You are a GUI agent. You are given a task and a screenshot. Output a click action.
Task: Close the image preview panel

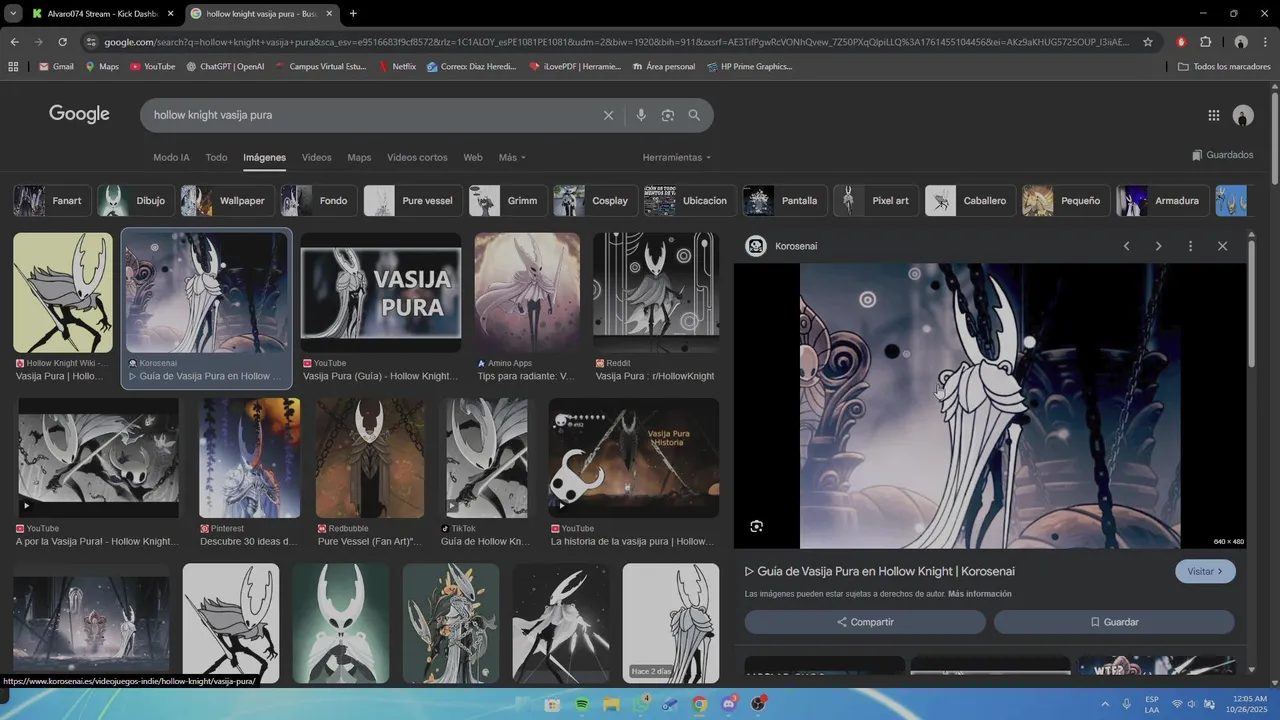tap(1222, 246)
